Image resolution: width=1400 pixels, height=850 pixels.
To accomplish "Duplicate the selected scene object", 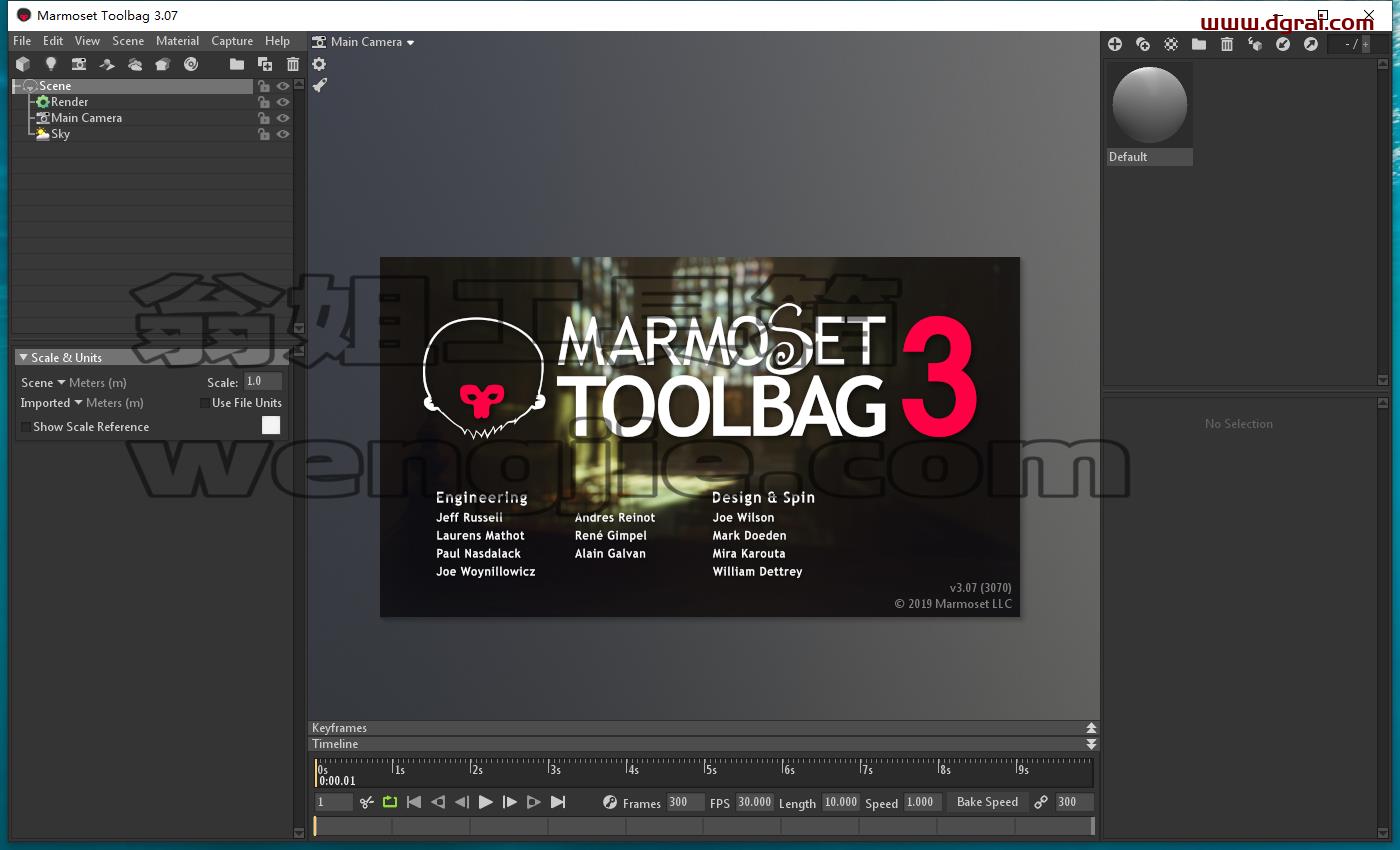I will coord(265,64).
